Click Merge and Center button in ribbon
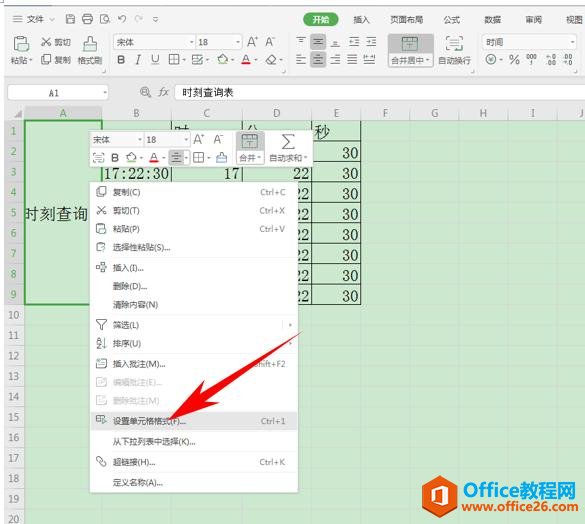The width and height of the screenshot is (585, 524). [x=410, y=50]
